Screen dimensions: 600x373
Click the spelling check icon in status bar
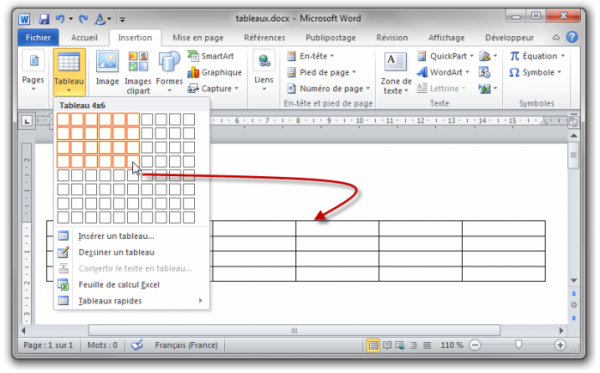[x=137, y=345]
